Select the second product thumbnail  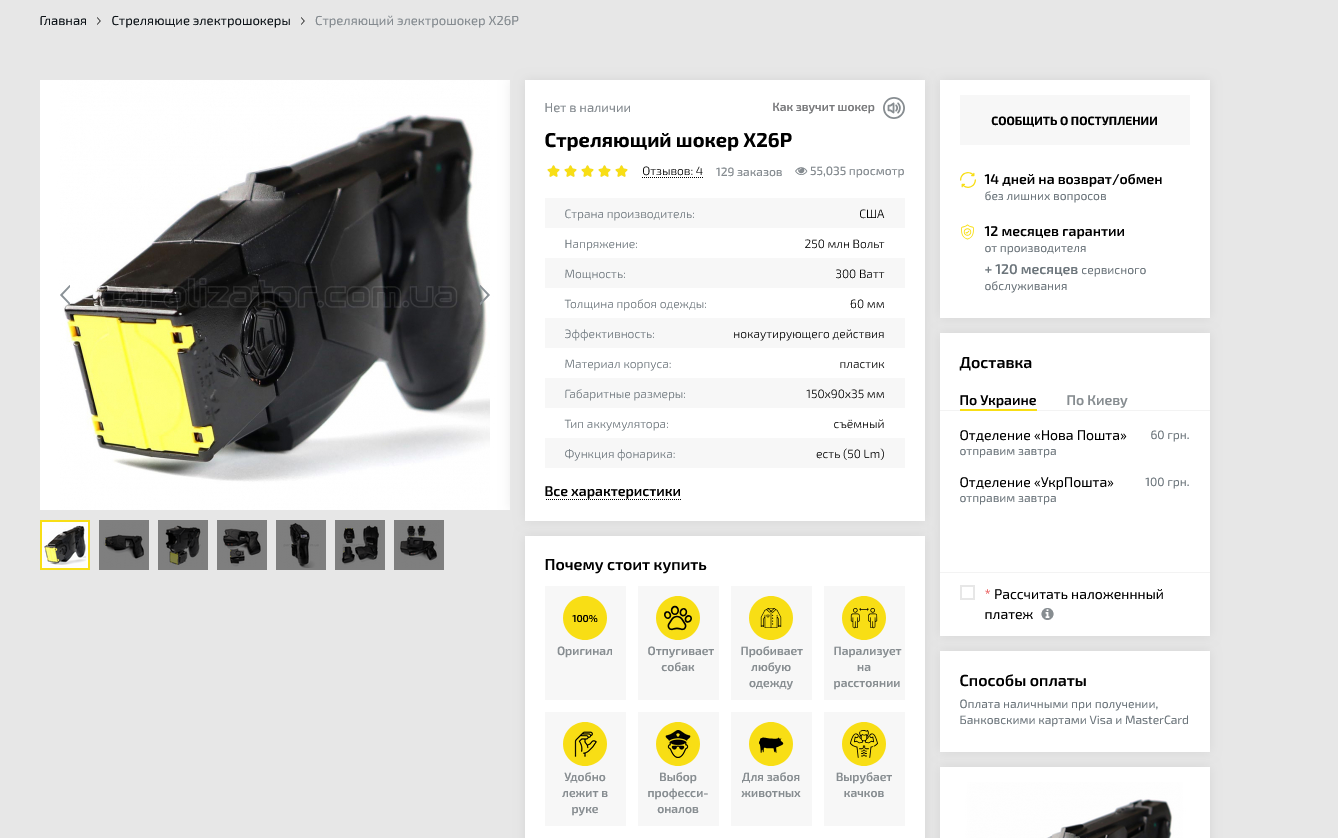124,545
